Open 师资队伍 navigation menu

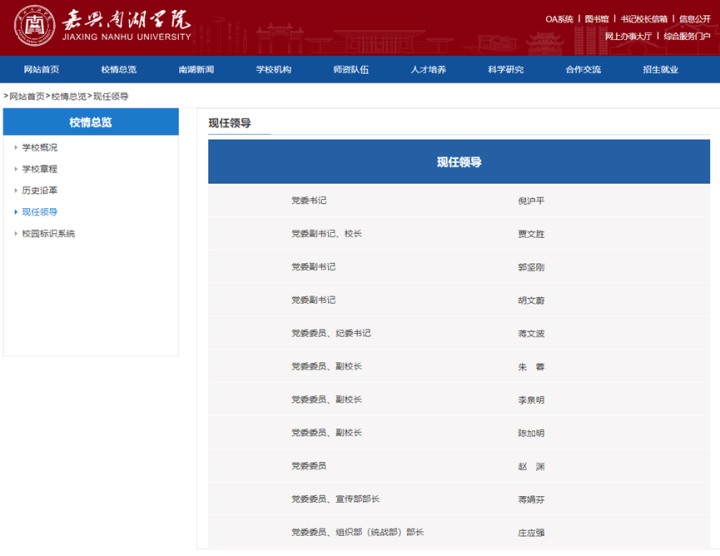point(351,70)
